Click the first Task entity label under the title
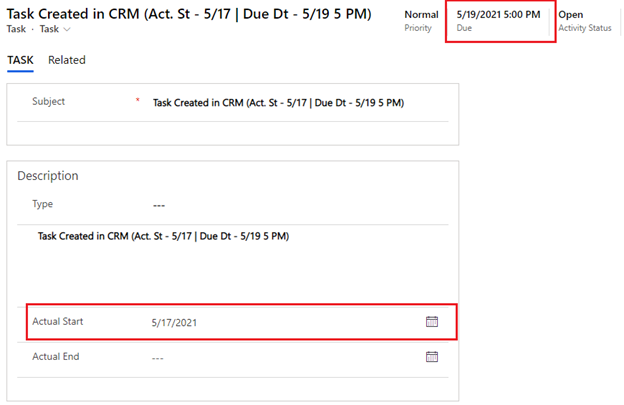 (x=16, y=29)
